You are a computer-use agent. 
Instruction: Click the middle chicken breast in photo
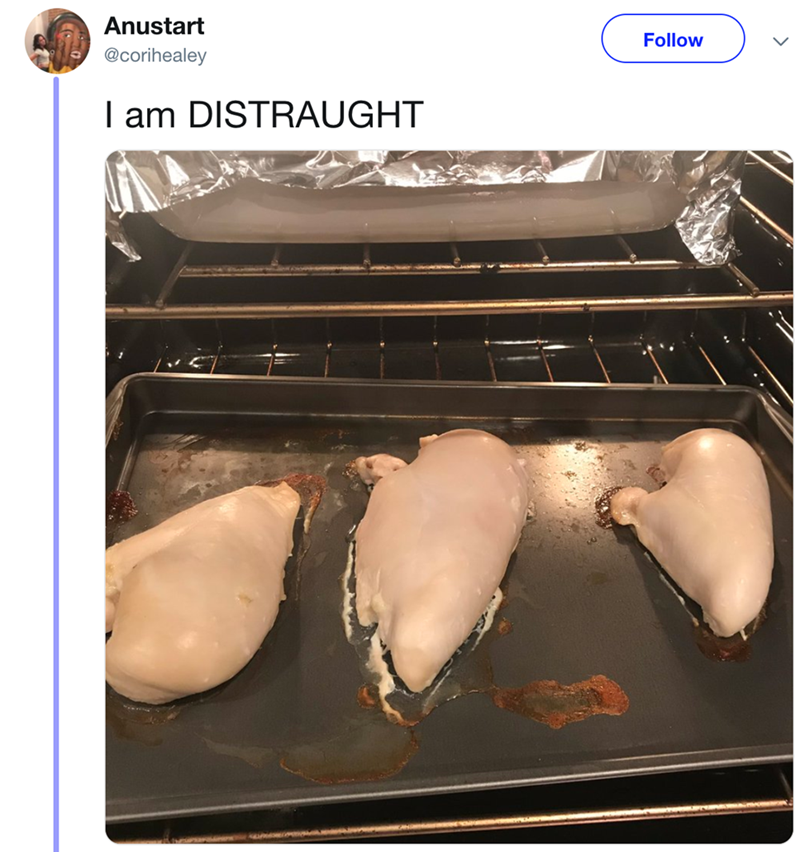click(440, 550)
